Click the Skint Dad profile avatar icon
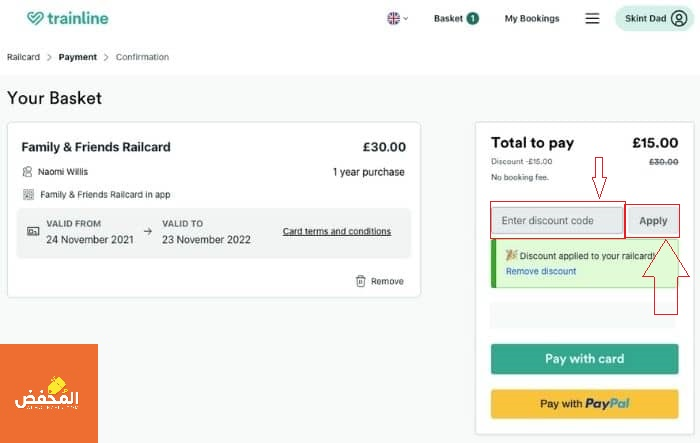Screen dimensions: 700x443 679,18
